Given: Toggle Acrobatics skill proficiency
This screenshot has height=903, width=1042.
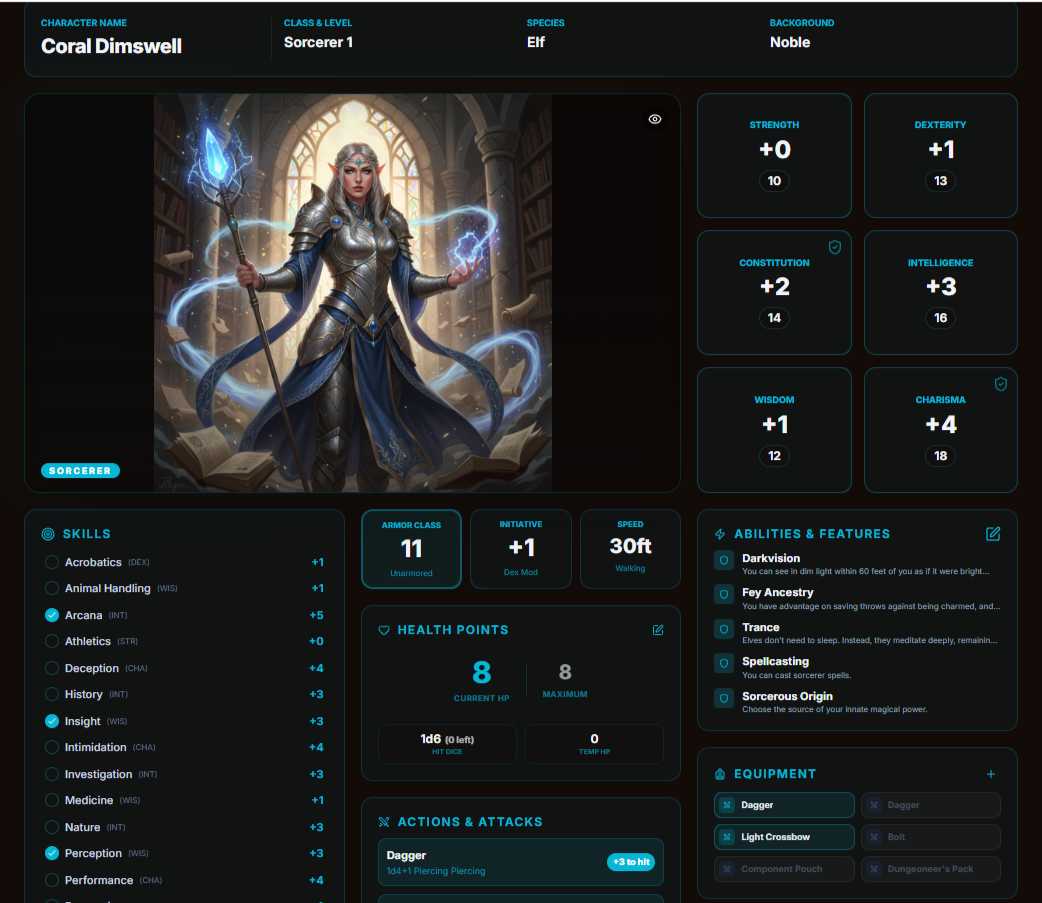Looking at the screenshot, I should click(x=51, y=562).
